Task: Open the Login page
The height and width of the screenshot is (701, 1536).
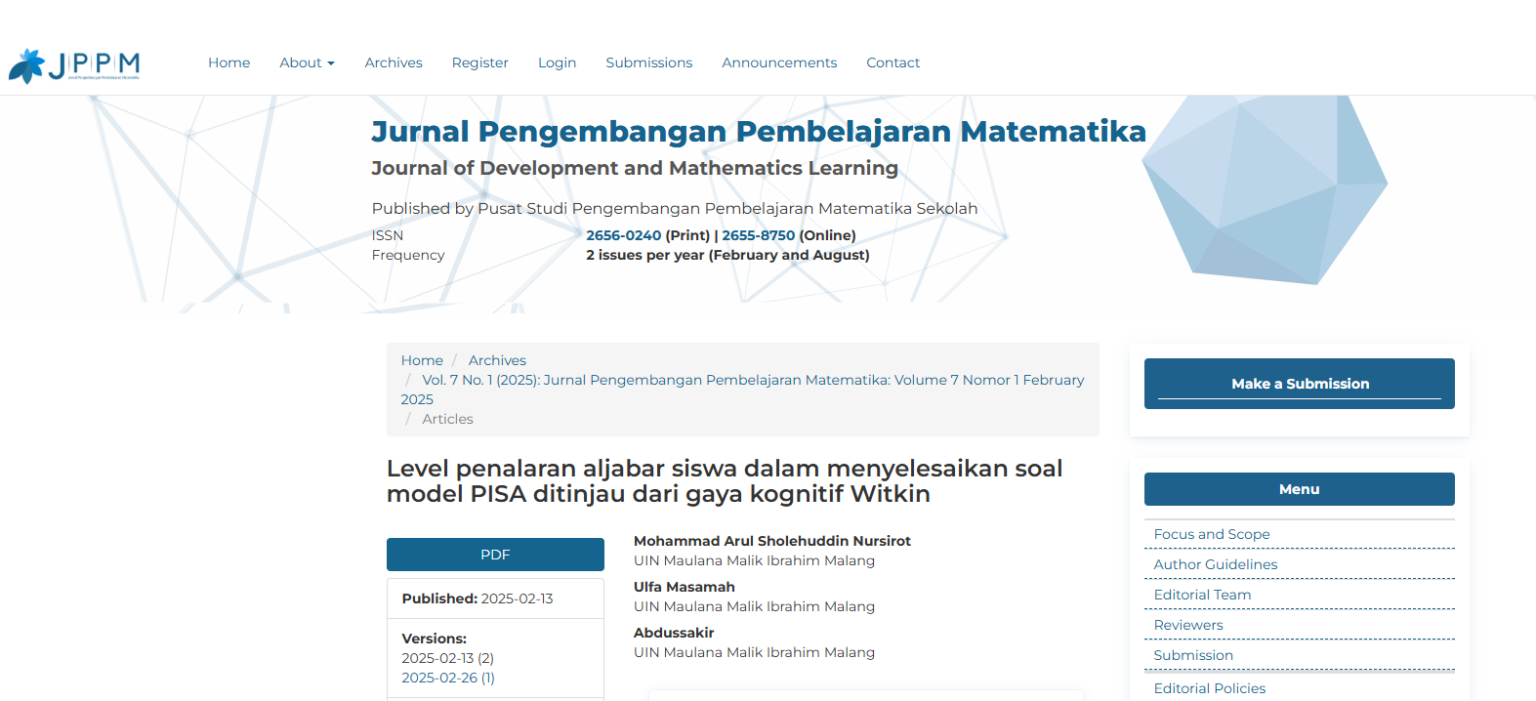Action: point(557,62)
